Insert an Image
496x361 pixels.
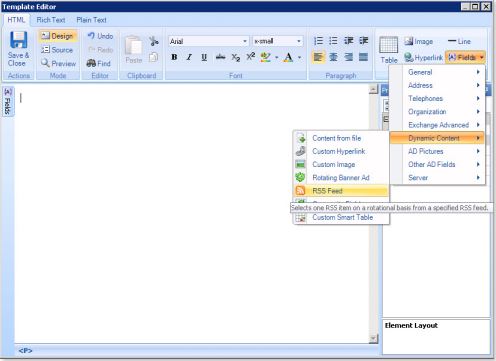[x=419, y=41]
